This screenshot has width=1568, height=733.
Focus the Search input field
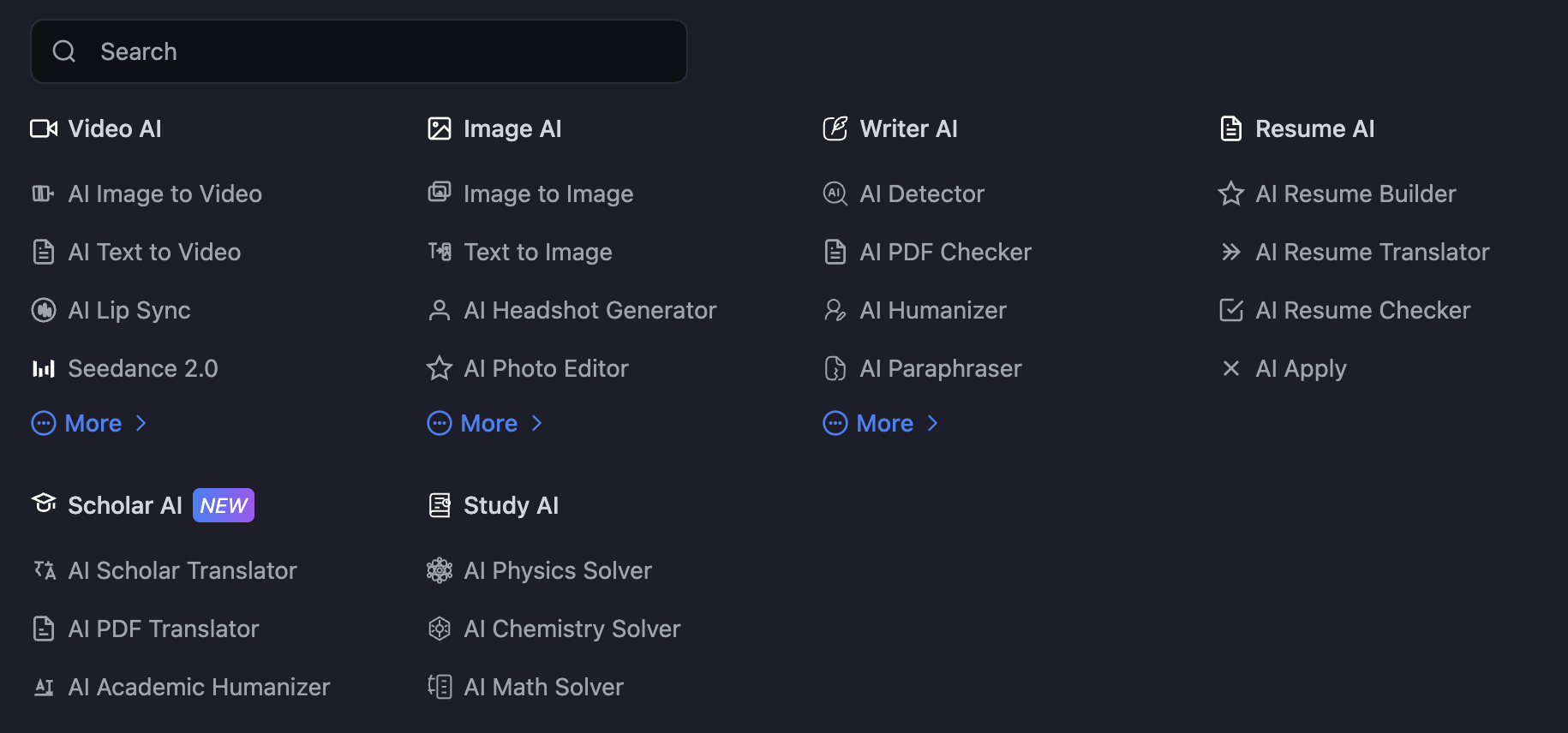point(359,51)
